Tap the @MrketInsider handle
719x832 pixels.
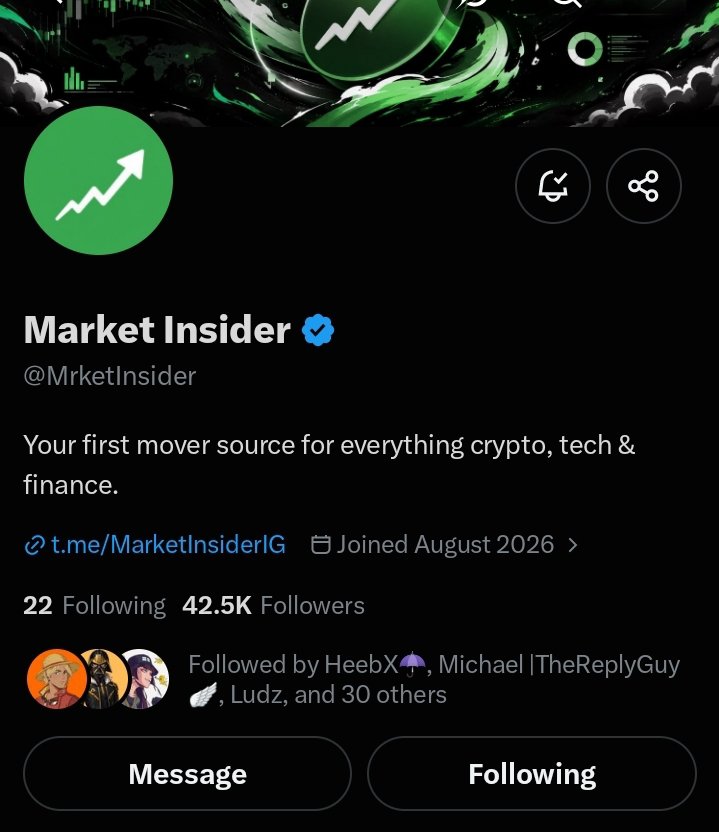point(110,376)
